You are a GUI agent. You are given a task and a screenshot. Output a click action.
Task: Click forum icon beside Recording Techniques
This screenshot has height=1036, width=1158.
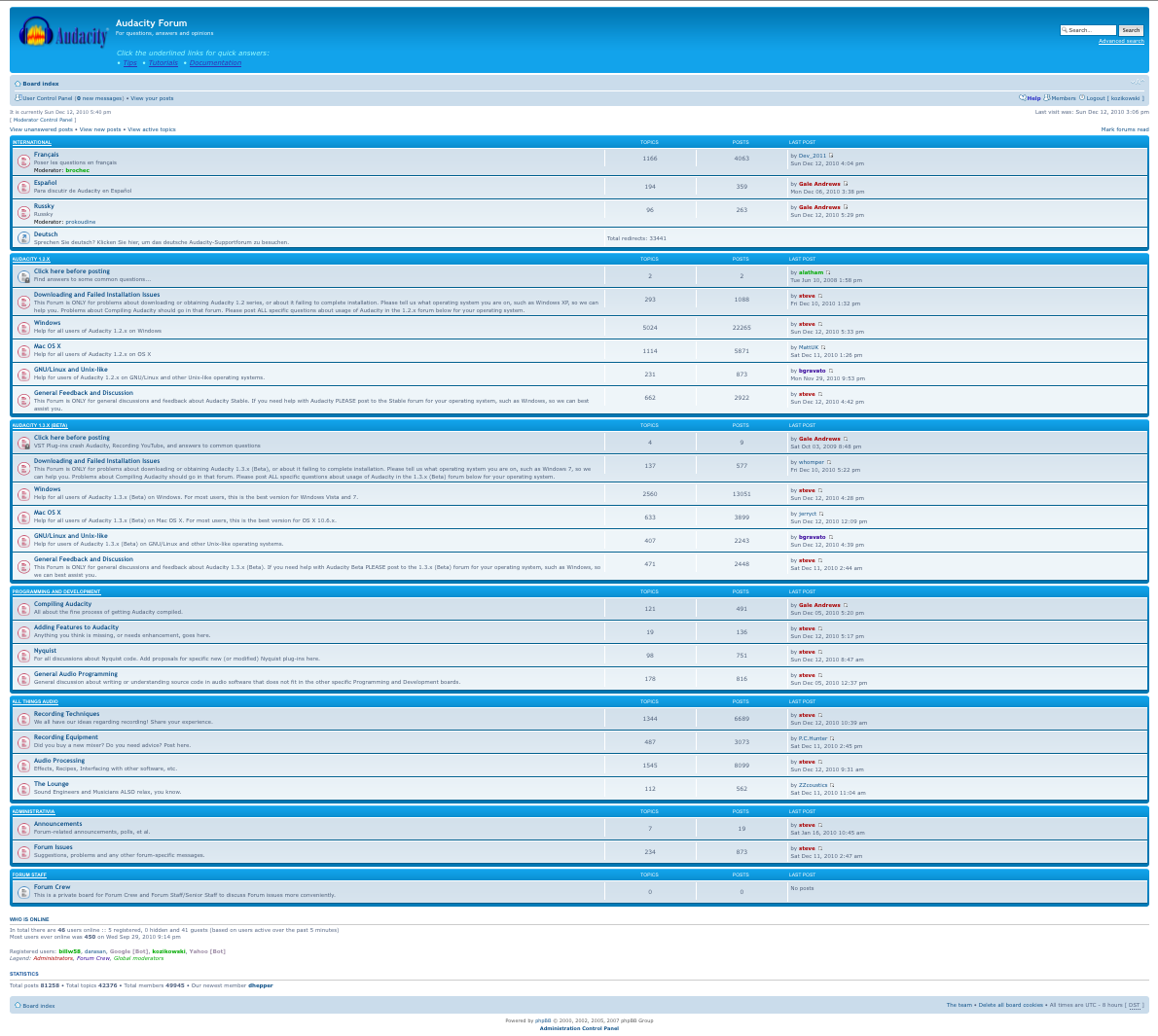(x=23, y=718)
